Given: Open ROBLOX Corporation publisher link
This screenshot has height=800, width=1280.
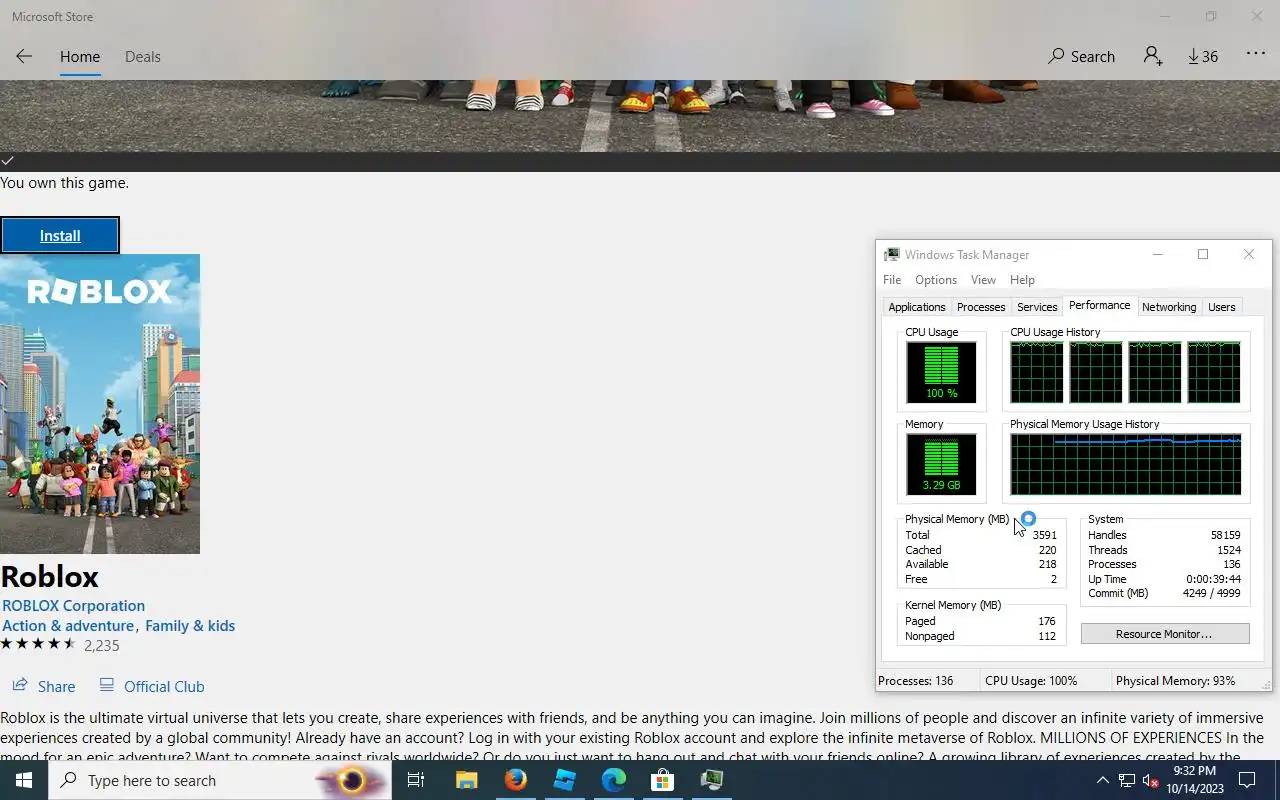Looking at the screenshot, I should coord(73,605).
